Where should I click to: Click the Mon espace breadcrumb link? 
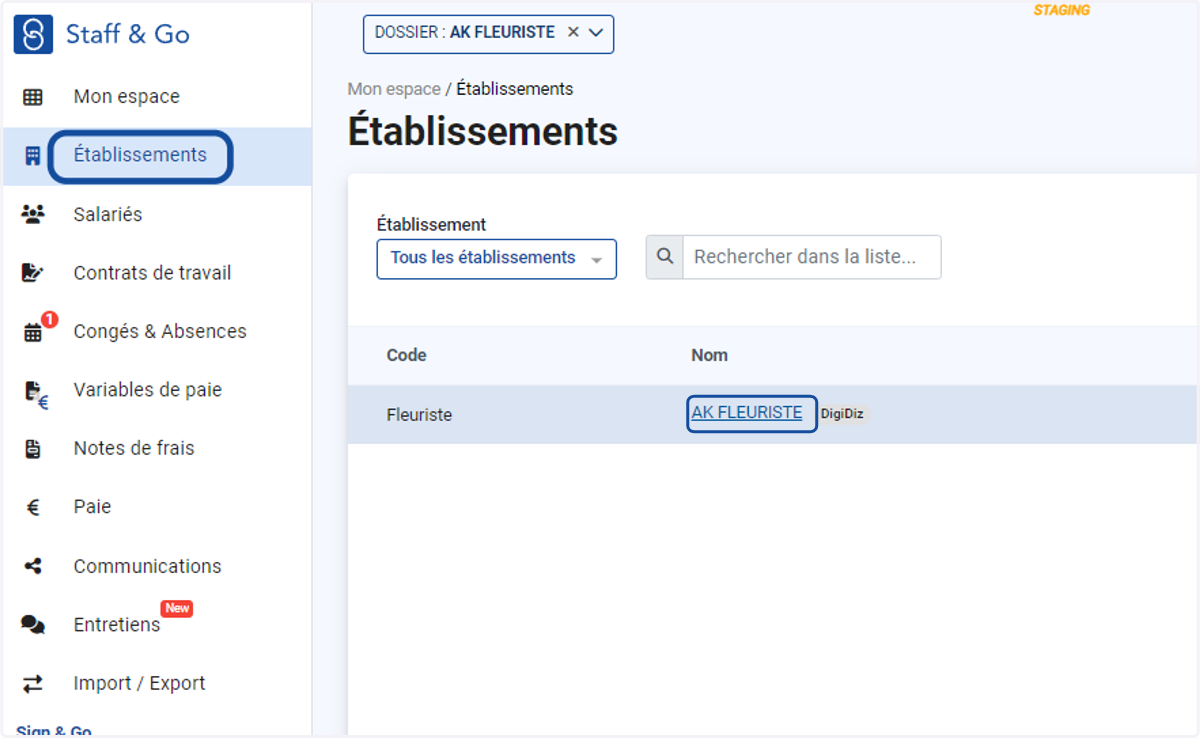pyautogui.click(x=394, y=89)
